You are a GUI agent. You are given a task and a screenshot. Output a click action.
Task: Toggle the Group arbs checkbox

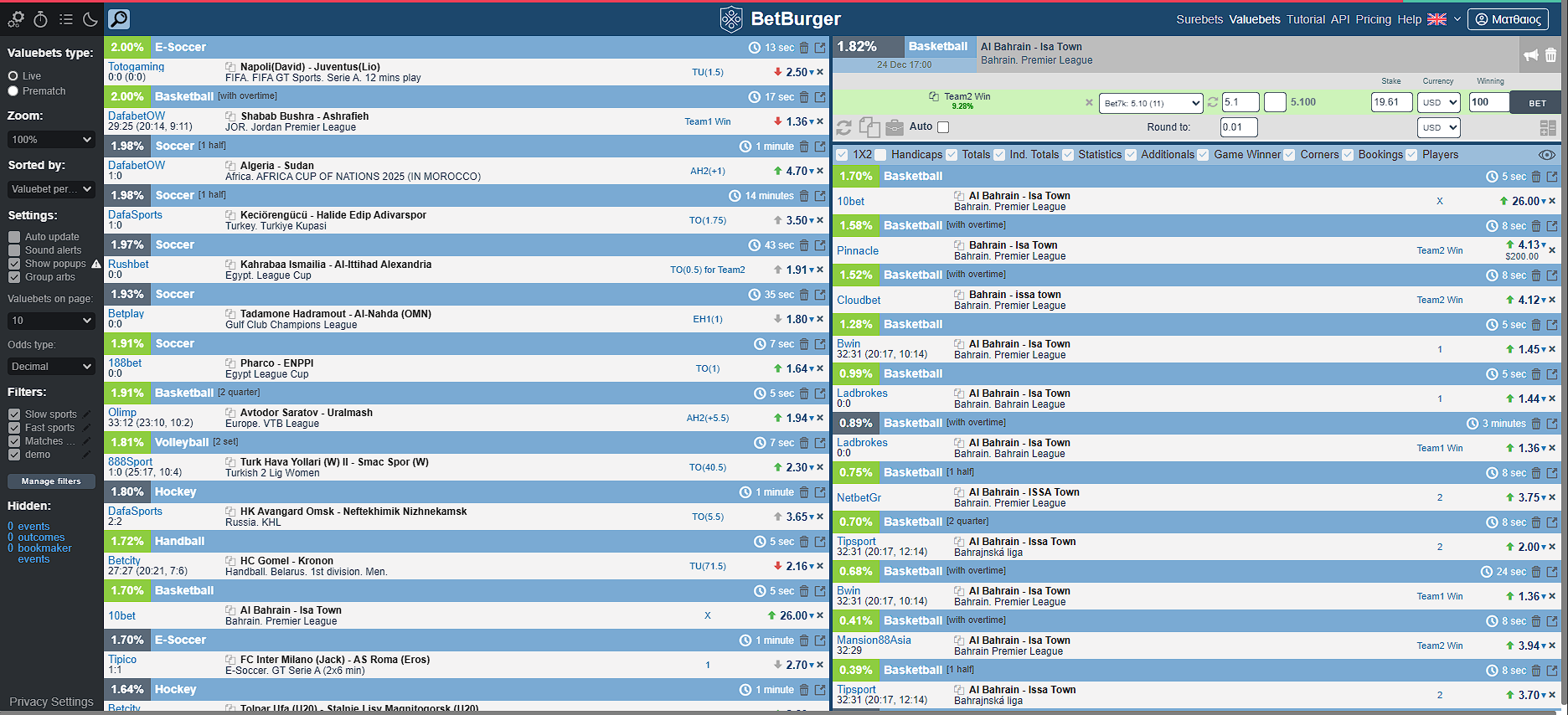pos(14,277)
